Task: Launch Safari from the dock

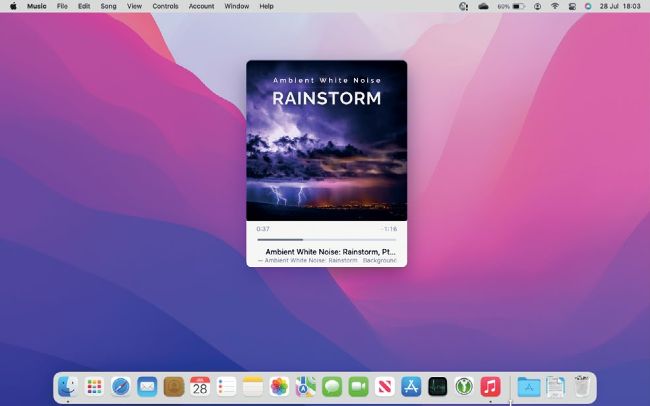Action: pyautogui.click(x=121, y=387)
